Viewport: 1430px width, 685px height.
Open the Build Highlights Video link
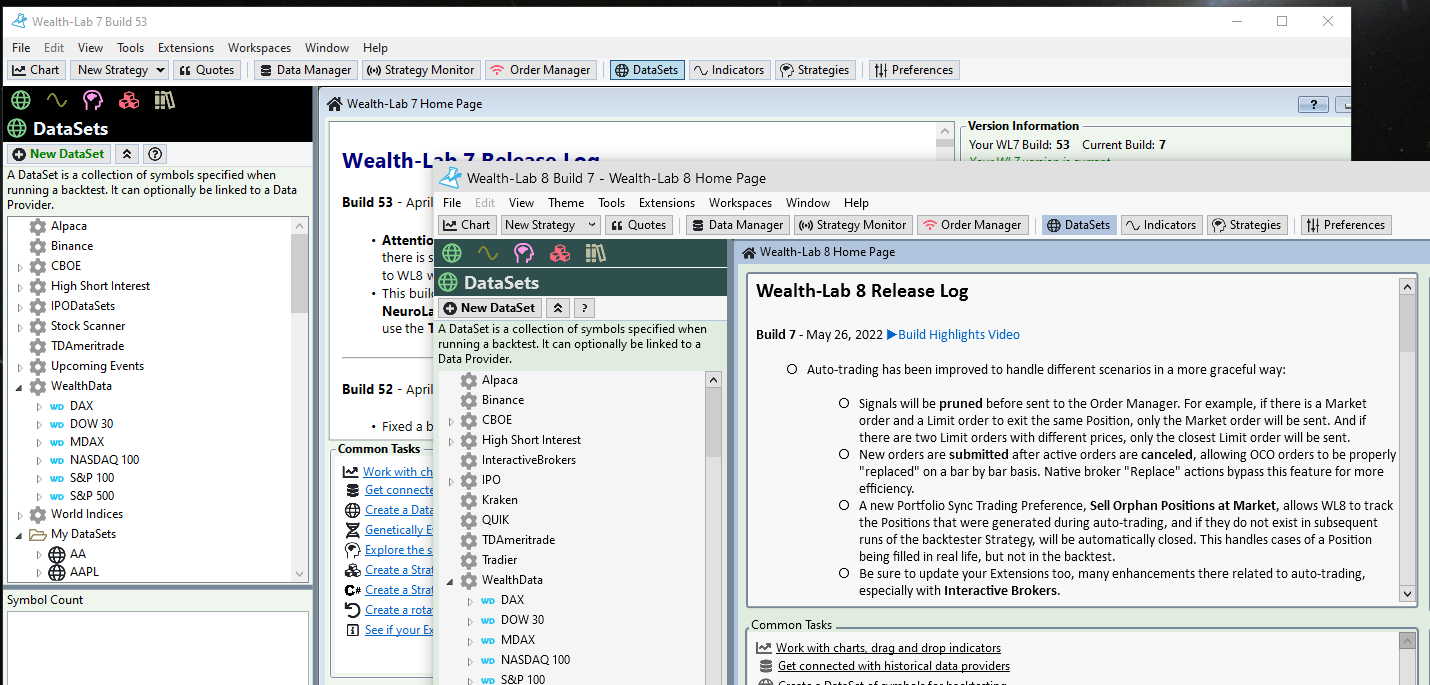point(953,334)
